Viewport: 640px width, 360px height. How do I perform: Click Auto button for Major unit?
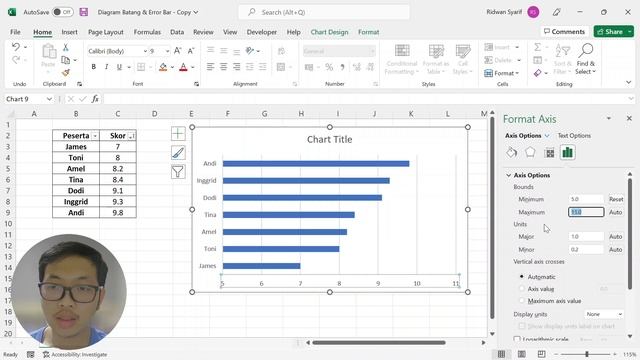click(x=616, y=236)
